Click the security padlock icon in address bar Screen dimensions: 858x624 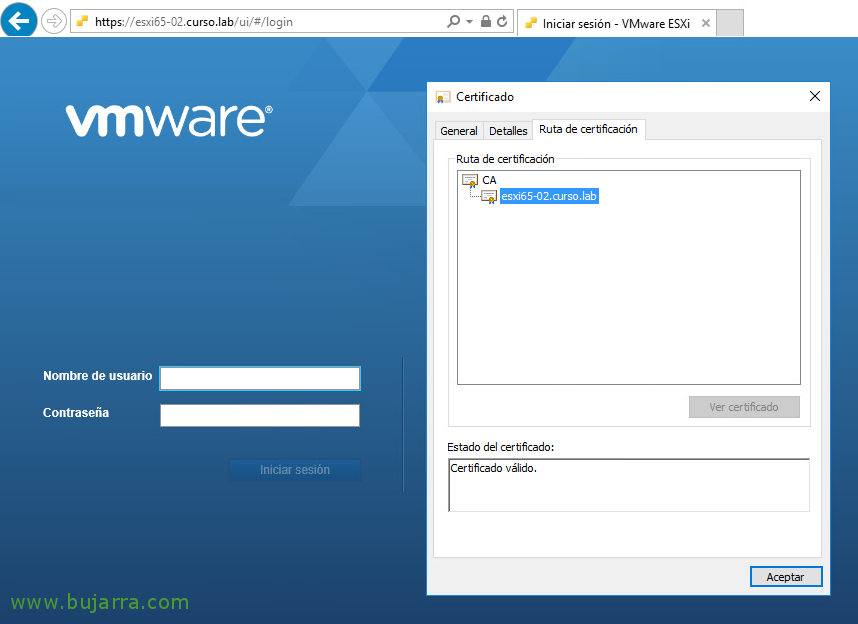pos(485,21)
